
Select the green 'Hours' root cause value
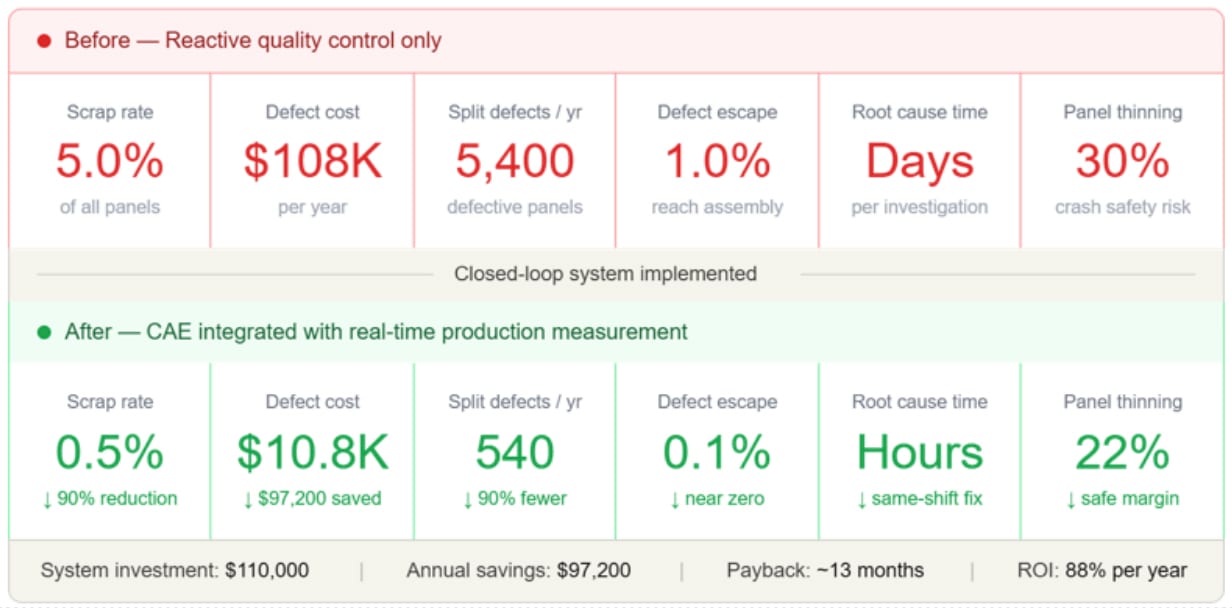(919, 452)
